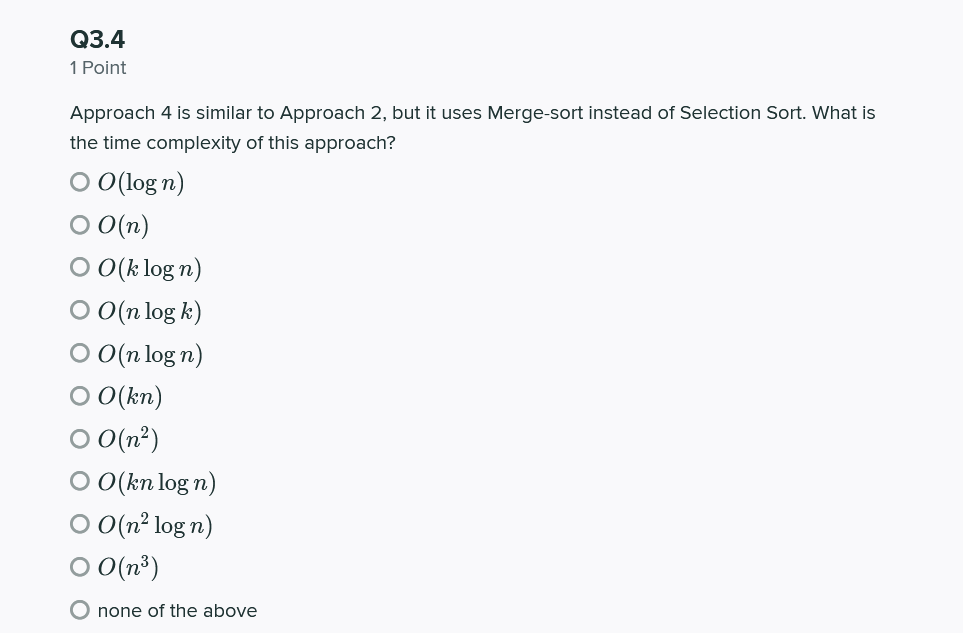Pick the O(k log n) radio button
The width and height of the screenshot is (963, 633).
80,268
